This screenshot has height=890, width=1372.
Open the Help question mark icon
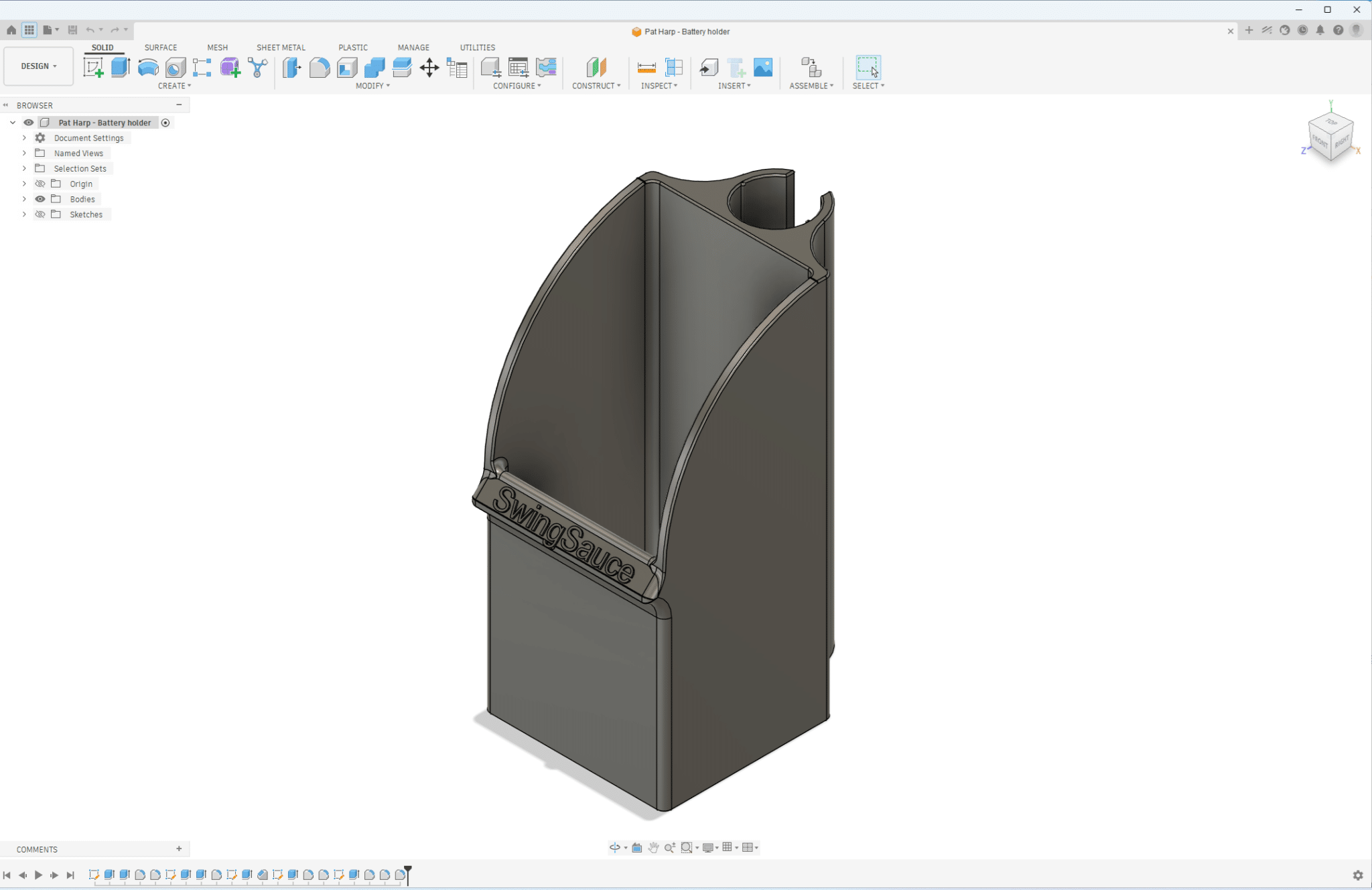pyautogui.click(x=1338, y=30)
